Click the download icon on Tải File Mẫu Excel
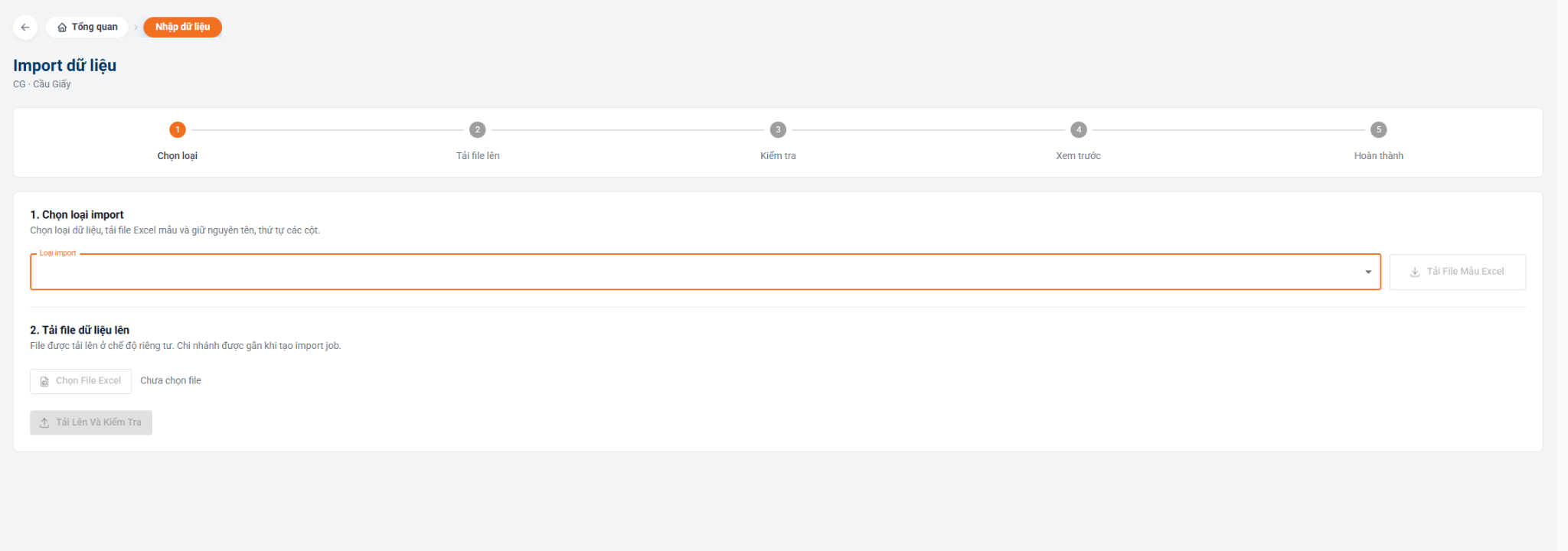Viewport: 1568px width, 551px height. 1415,272
